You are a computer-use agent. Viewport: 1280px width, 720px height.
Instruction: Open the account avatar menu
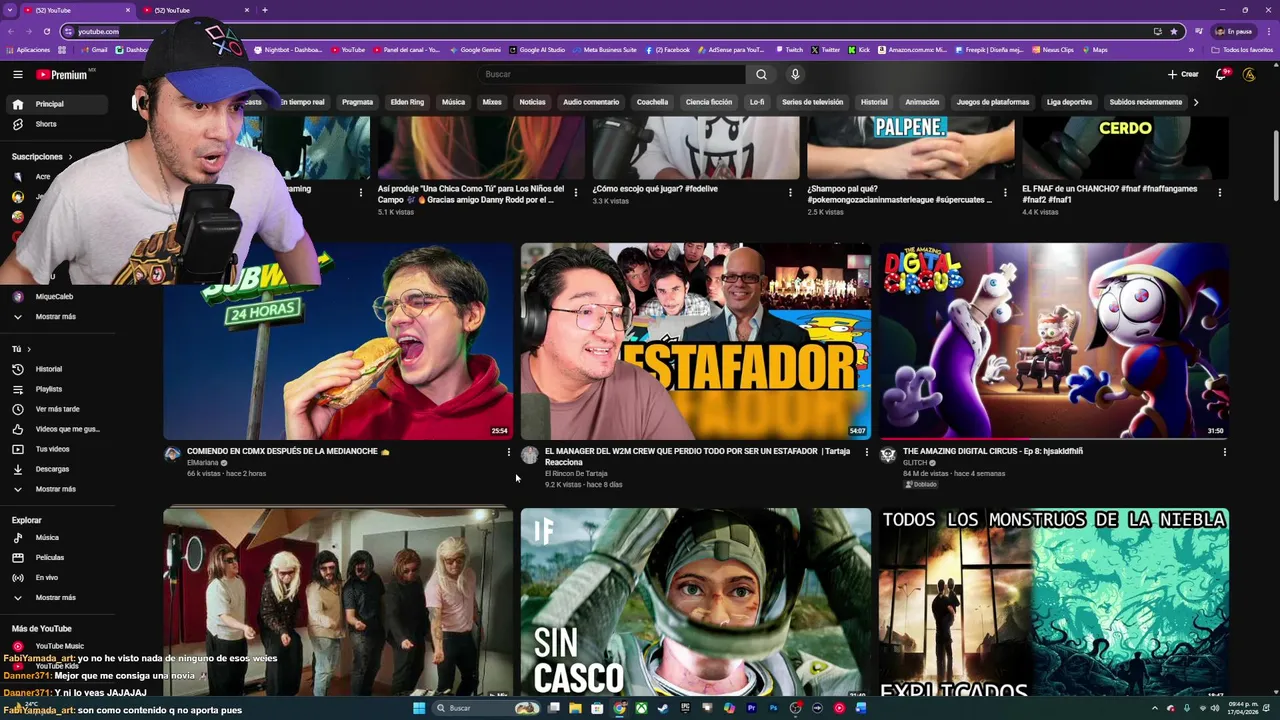(x=1249, y=74)
